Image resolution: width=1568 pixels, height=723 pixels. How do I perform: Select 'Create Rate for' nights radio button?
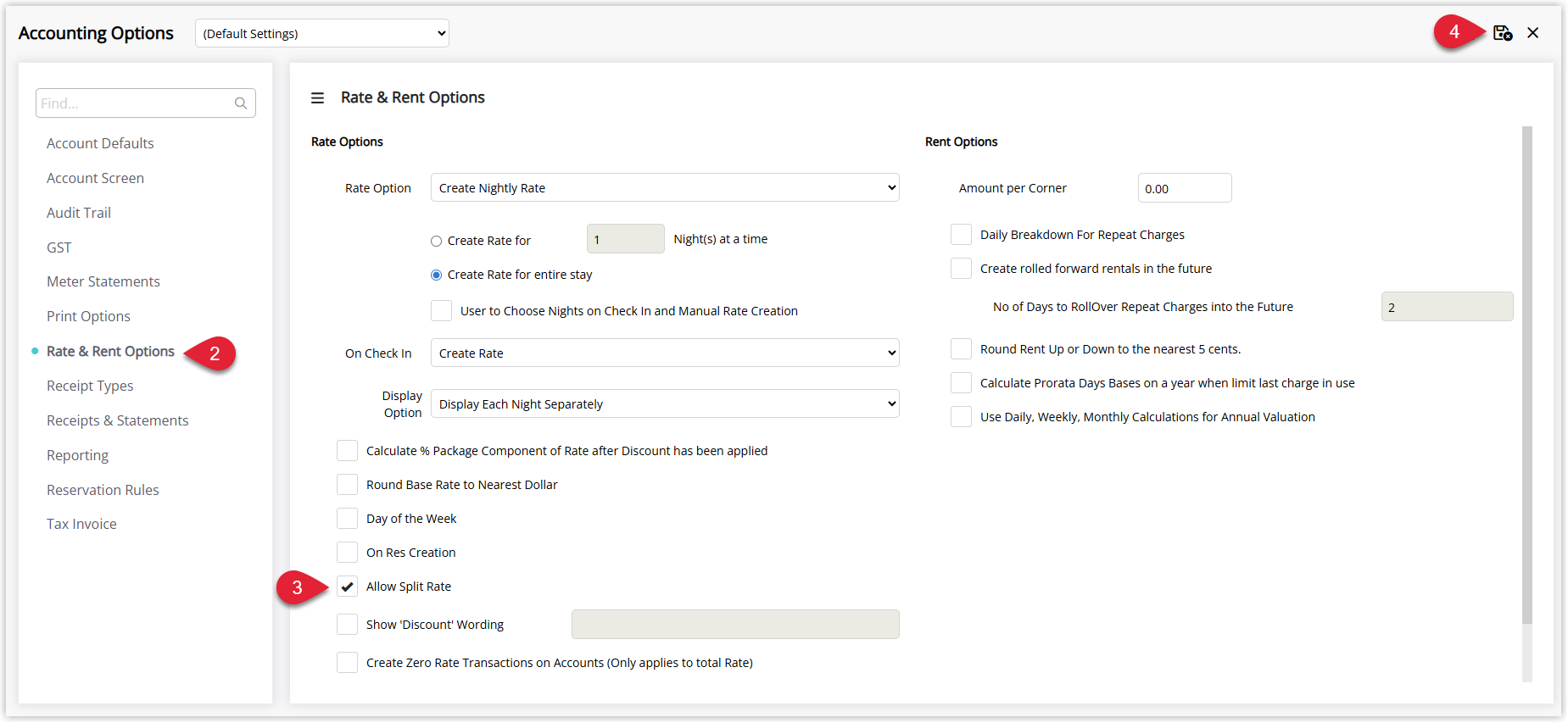pyautogui.click(x=436, y=242)
